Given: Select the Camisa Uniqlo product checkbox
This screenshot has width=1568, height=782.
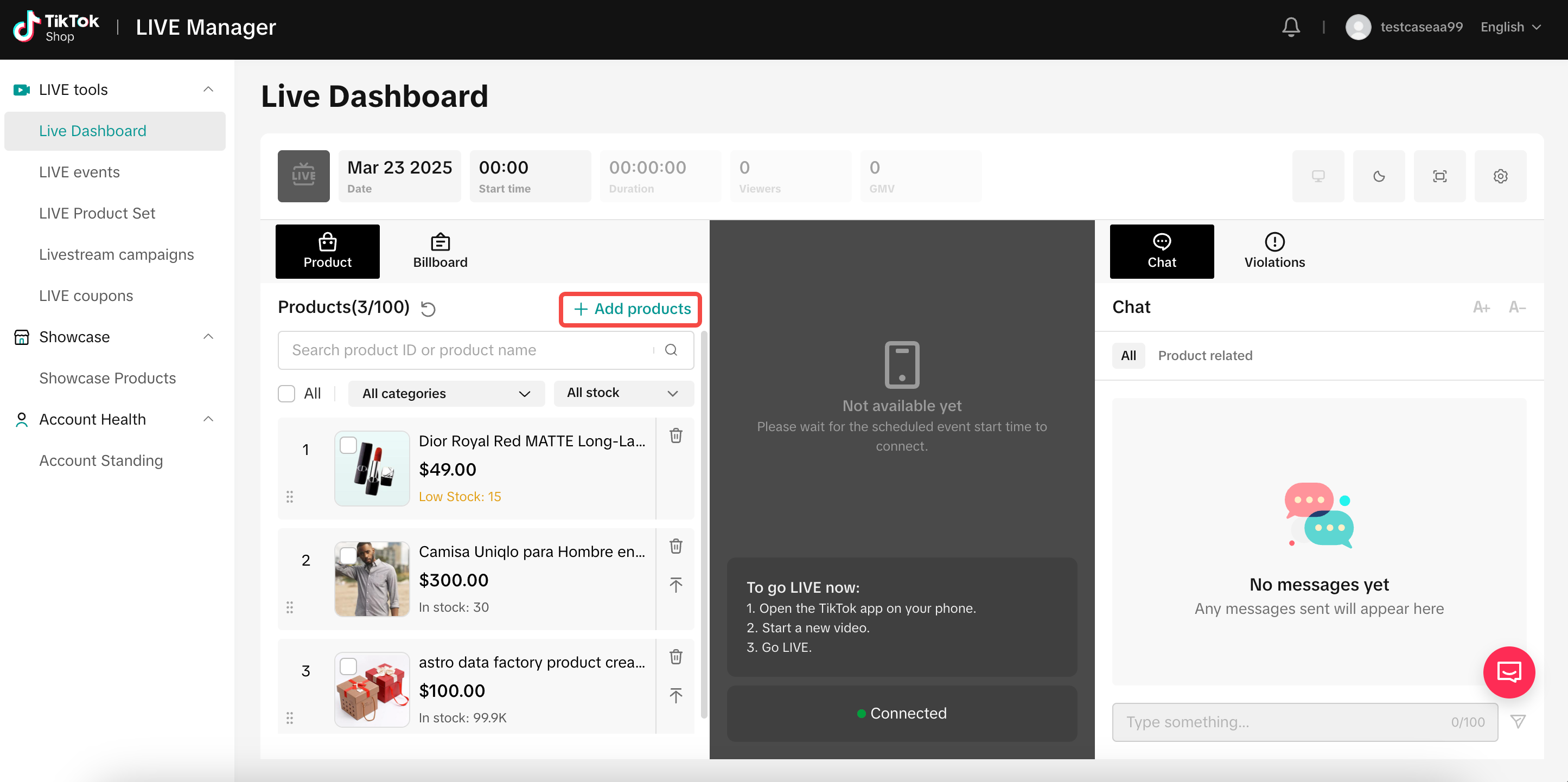Looking at the screenshot, I should 348,556.
